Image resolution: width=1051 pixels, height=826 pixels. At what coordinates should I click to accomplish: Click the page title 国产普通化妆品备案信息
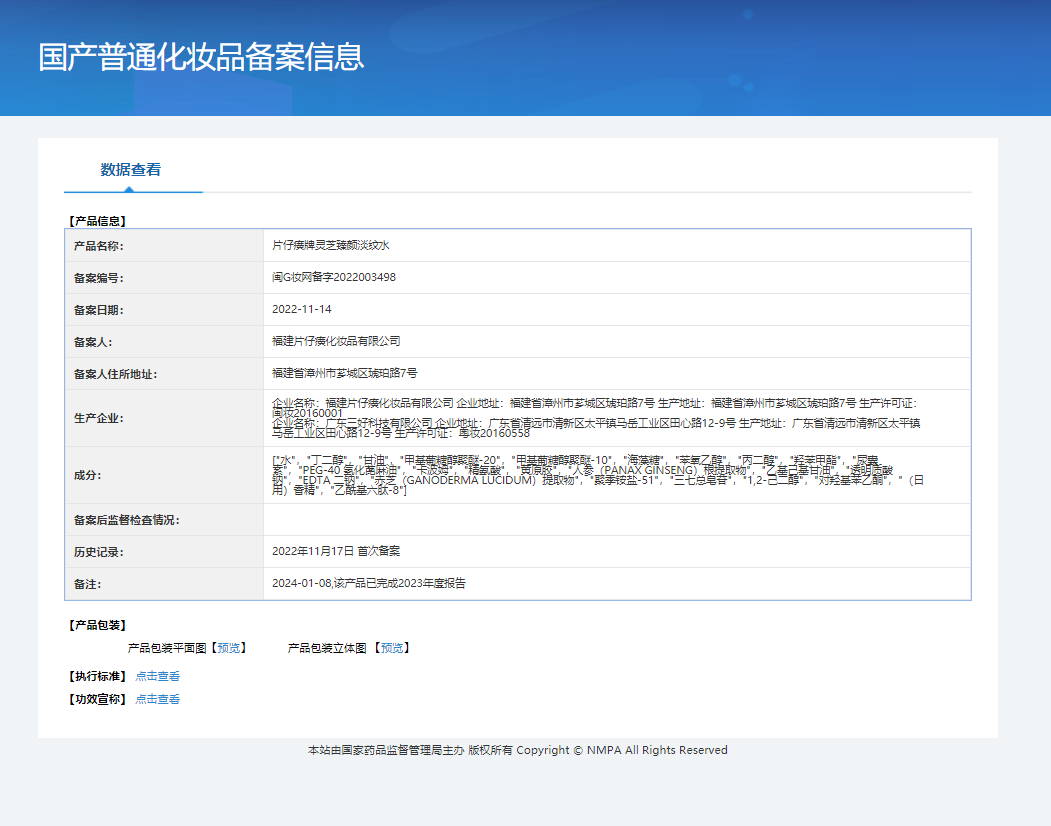point(201,57)
